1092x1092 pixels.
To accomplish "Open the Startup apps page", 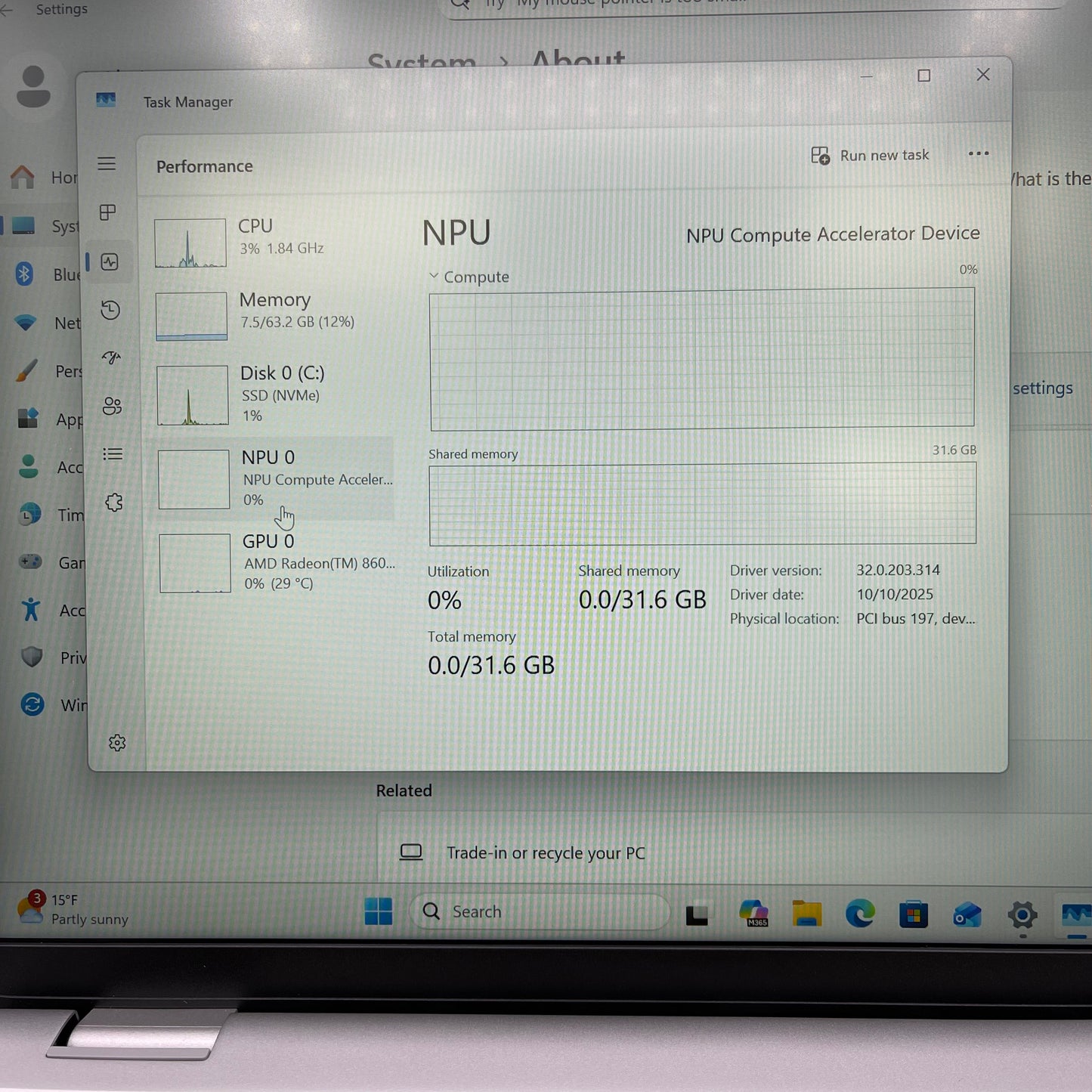I will click(x=111, y=357).
